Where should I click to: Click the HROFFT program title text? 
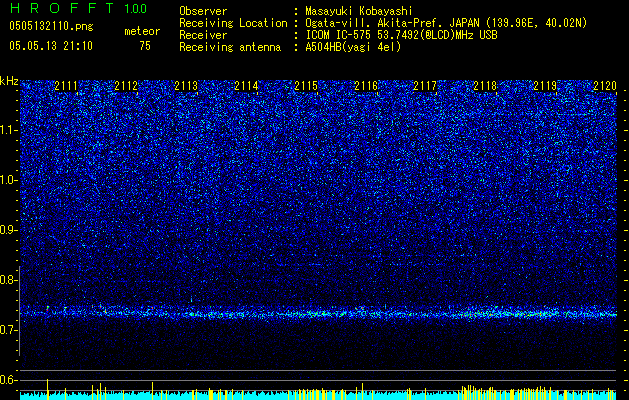62,8
